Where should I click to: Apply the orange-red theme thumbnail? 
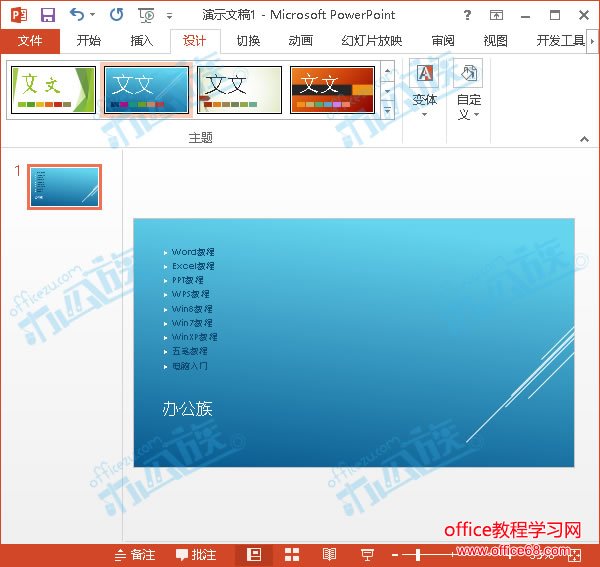pyautogui.click(x=332, y=90)
